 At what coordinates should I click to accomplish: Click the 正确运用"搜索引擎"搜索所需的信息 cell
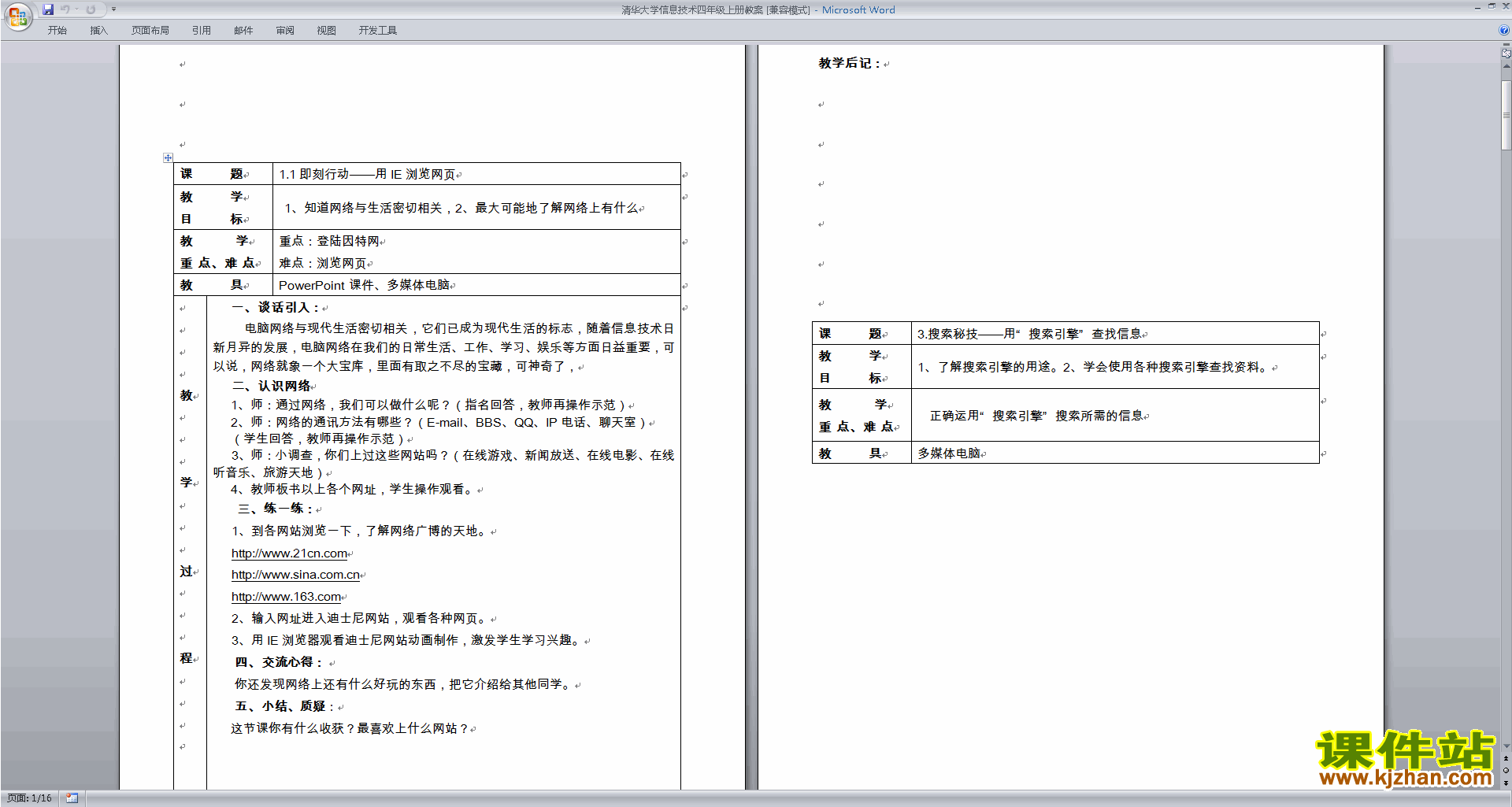(1036, 416)
